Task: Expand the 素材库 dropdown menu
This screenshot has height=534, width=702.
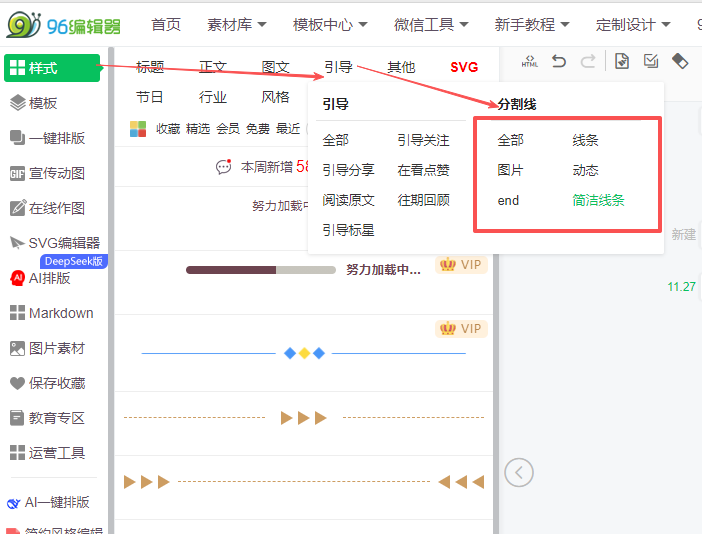Action: tap(237, 24)
